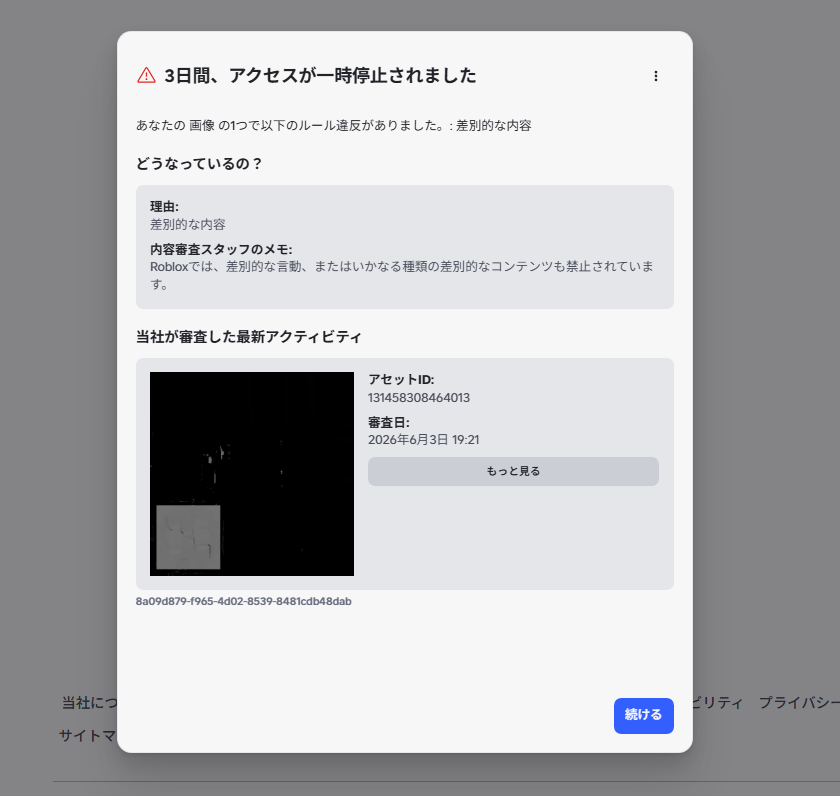Click the 内容審査スタッフのメモ: label
The width and height of the screenshot is (840, 796).
[x=221, y=249]
